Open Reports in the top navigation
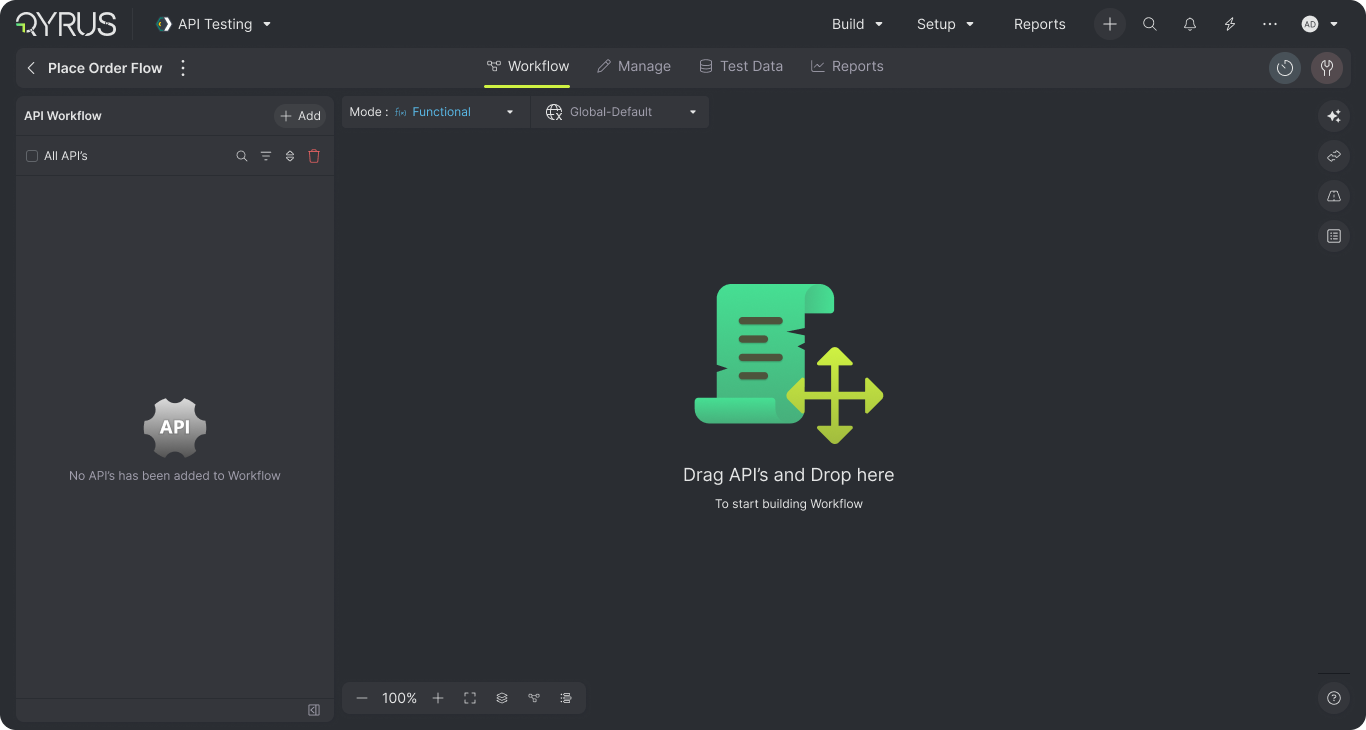1366x730 pixels. pos(1040,24)
